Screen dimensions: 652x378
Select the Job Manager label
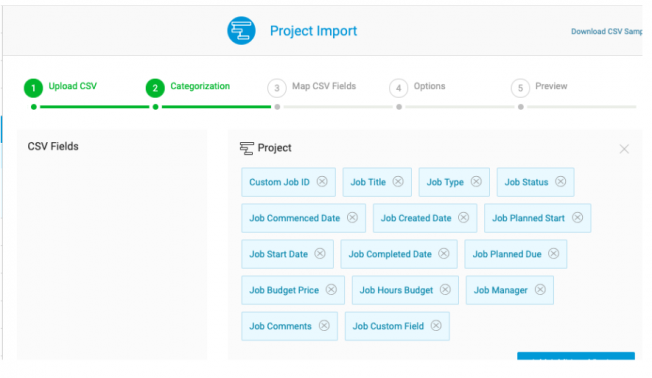coord(501,290)
